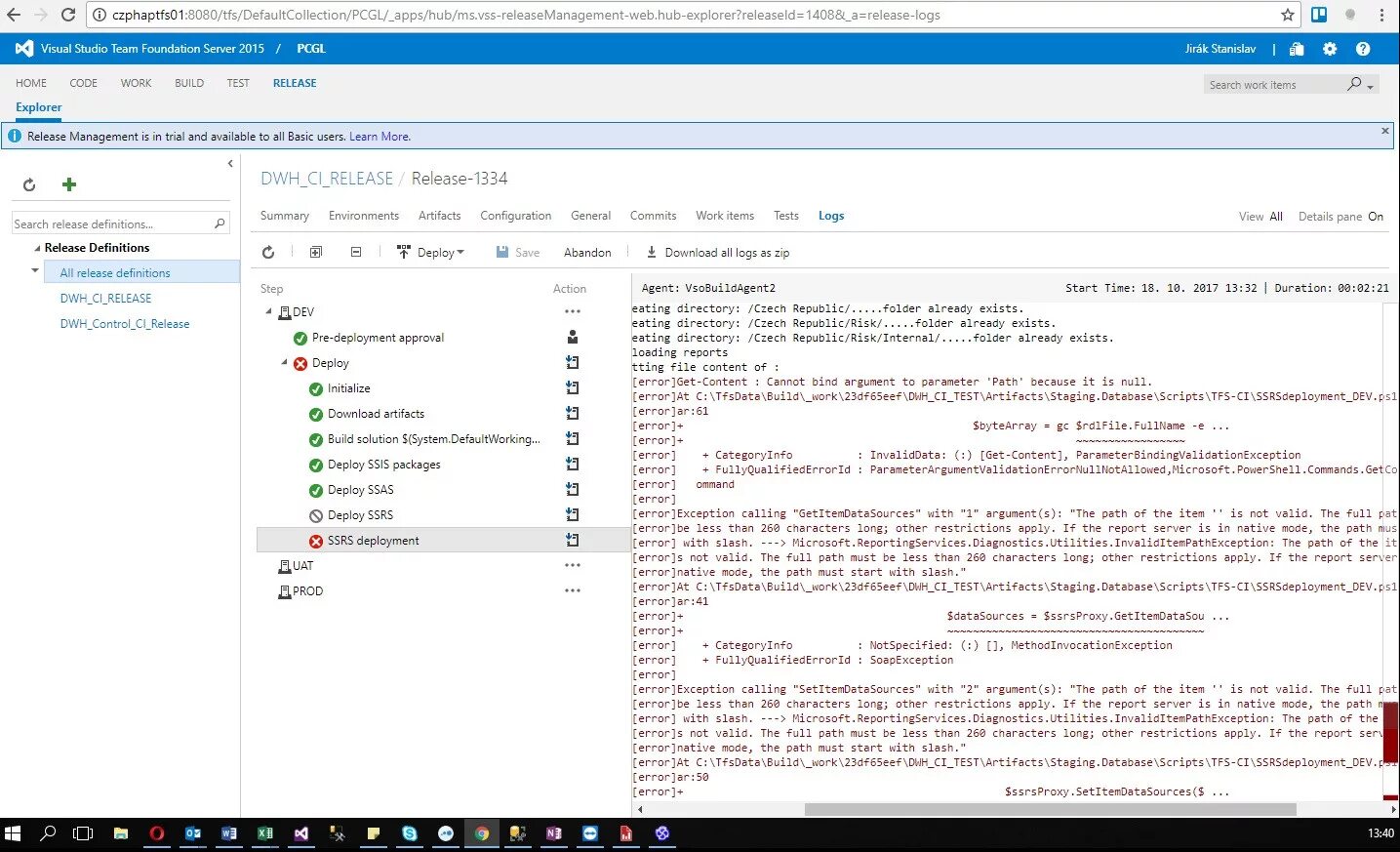Screen dimensions: 1400x852
Task: Abandon the release
Action: [587, 252]
